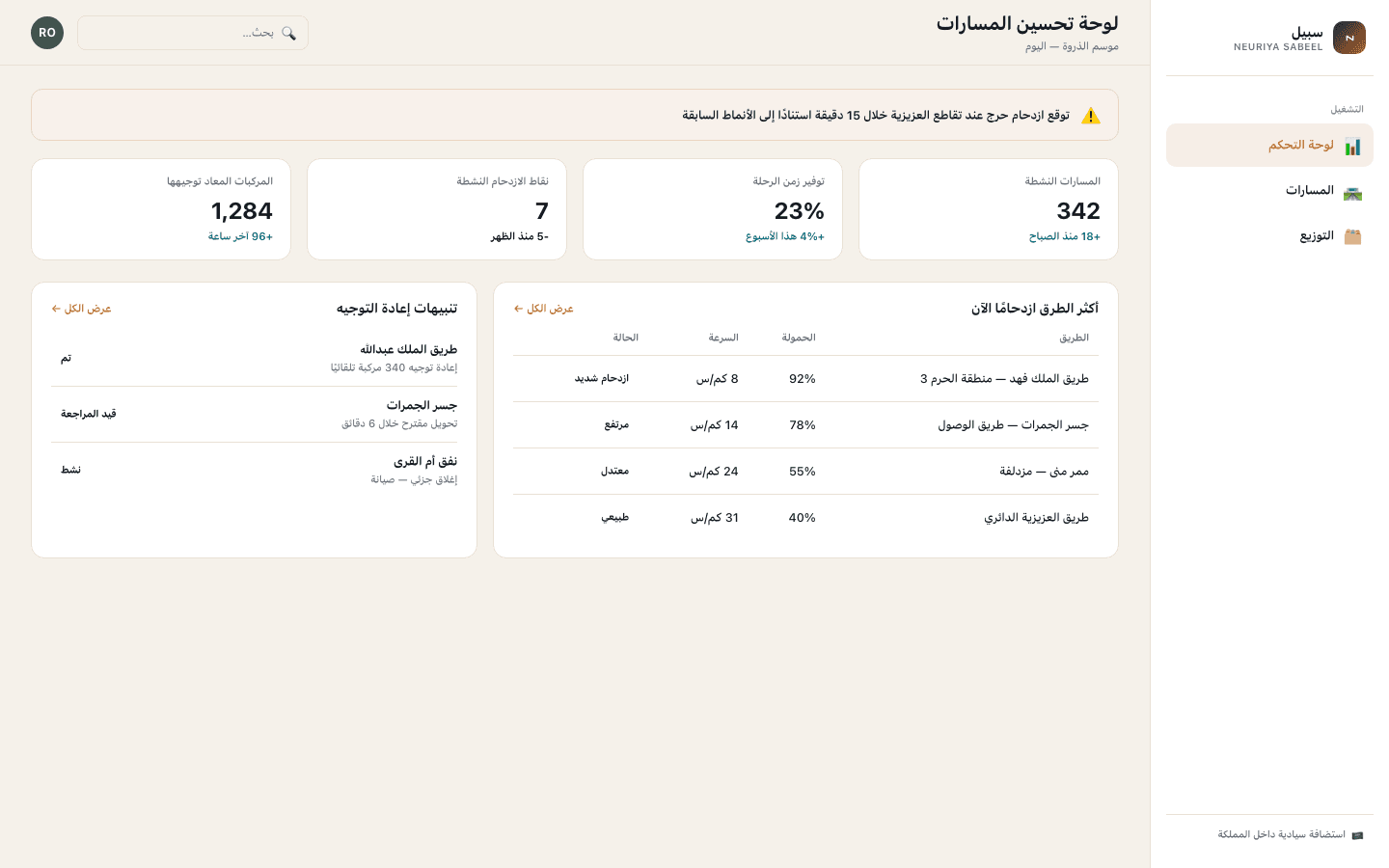The image size is (1389, 868).
Task: Click the dashboard chart icon in sidebar
Action: tap(1352, 146)
